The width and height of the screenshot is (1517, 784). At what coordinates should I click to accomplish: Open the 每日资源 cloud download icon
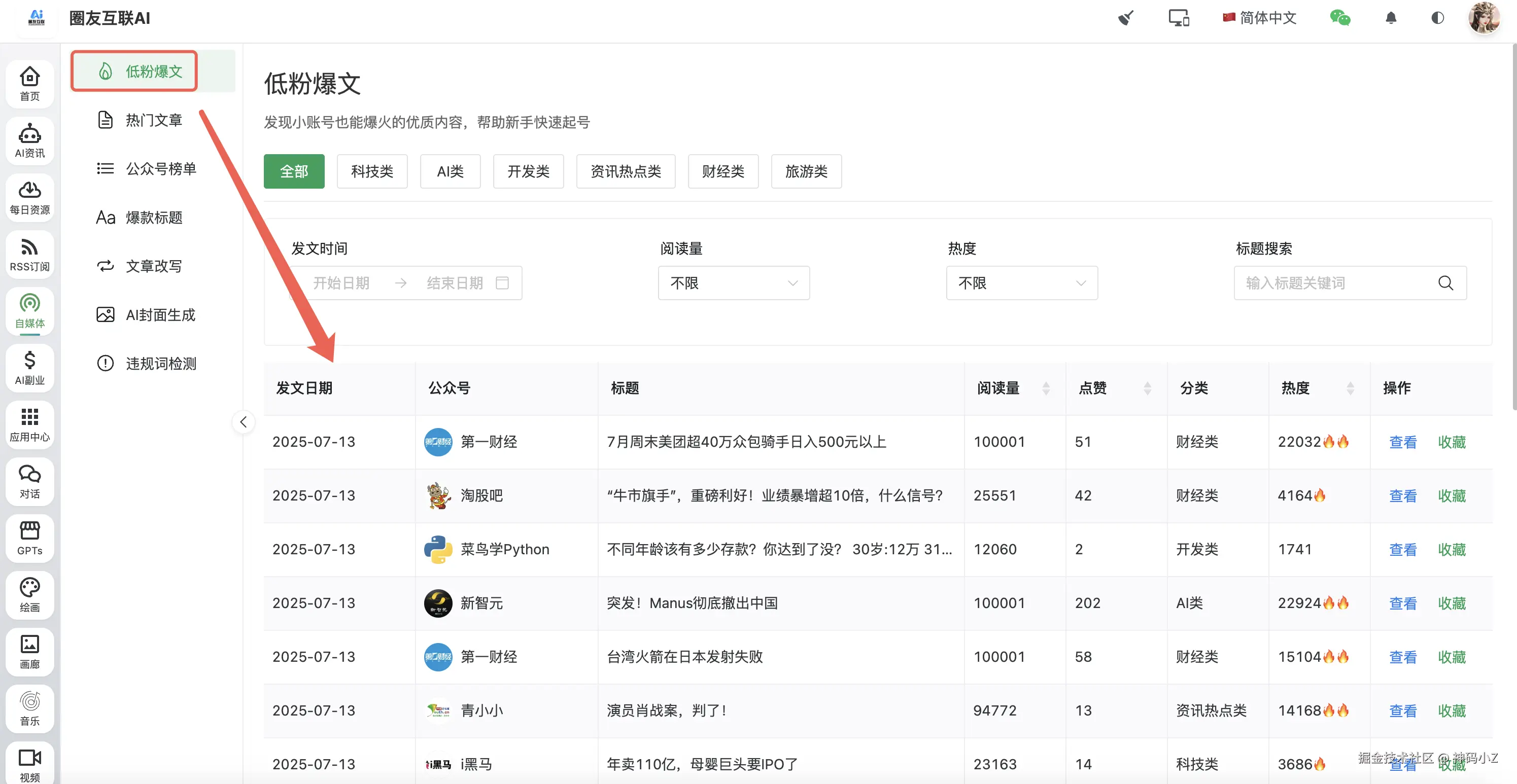[29, 191]
